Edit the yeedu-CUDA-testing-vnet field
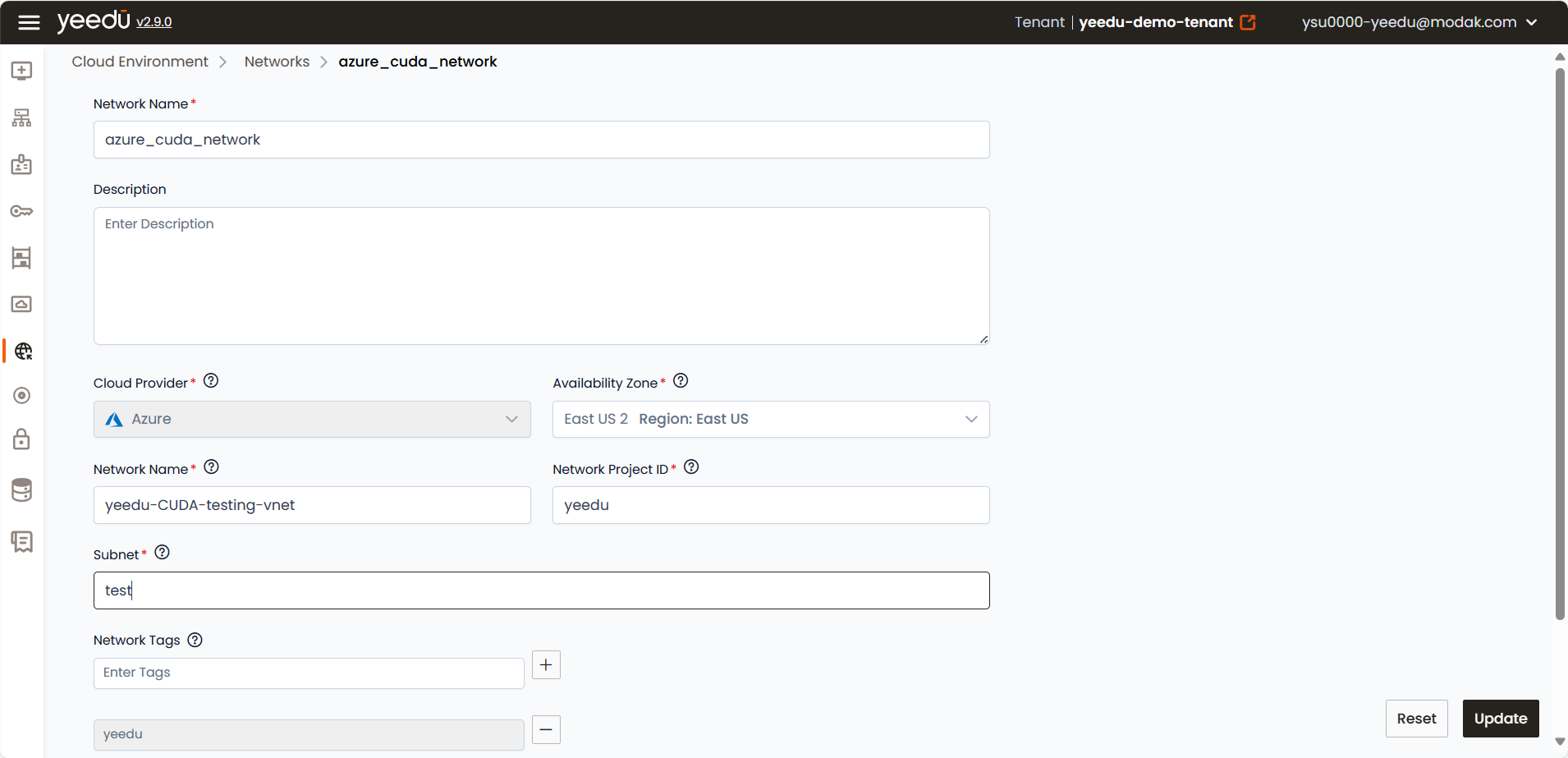Image resolution: width=1568 pixels, height=758 pixels. (x=312, y=505)
